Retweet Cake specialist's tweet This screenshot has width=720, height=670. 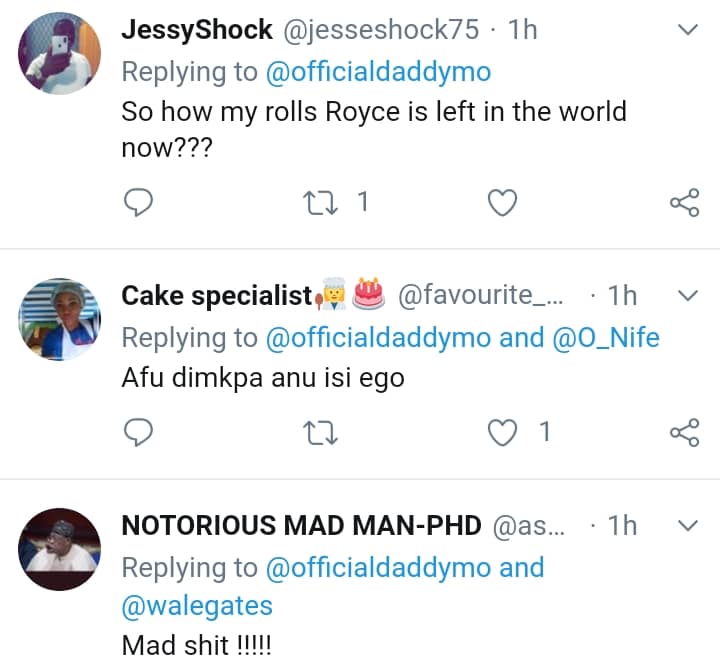[320, 432]
